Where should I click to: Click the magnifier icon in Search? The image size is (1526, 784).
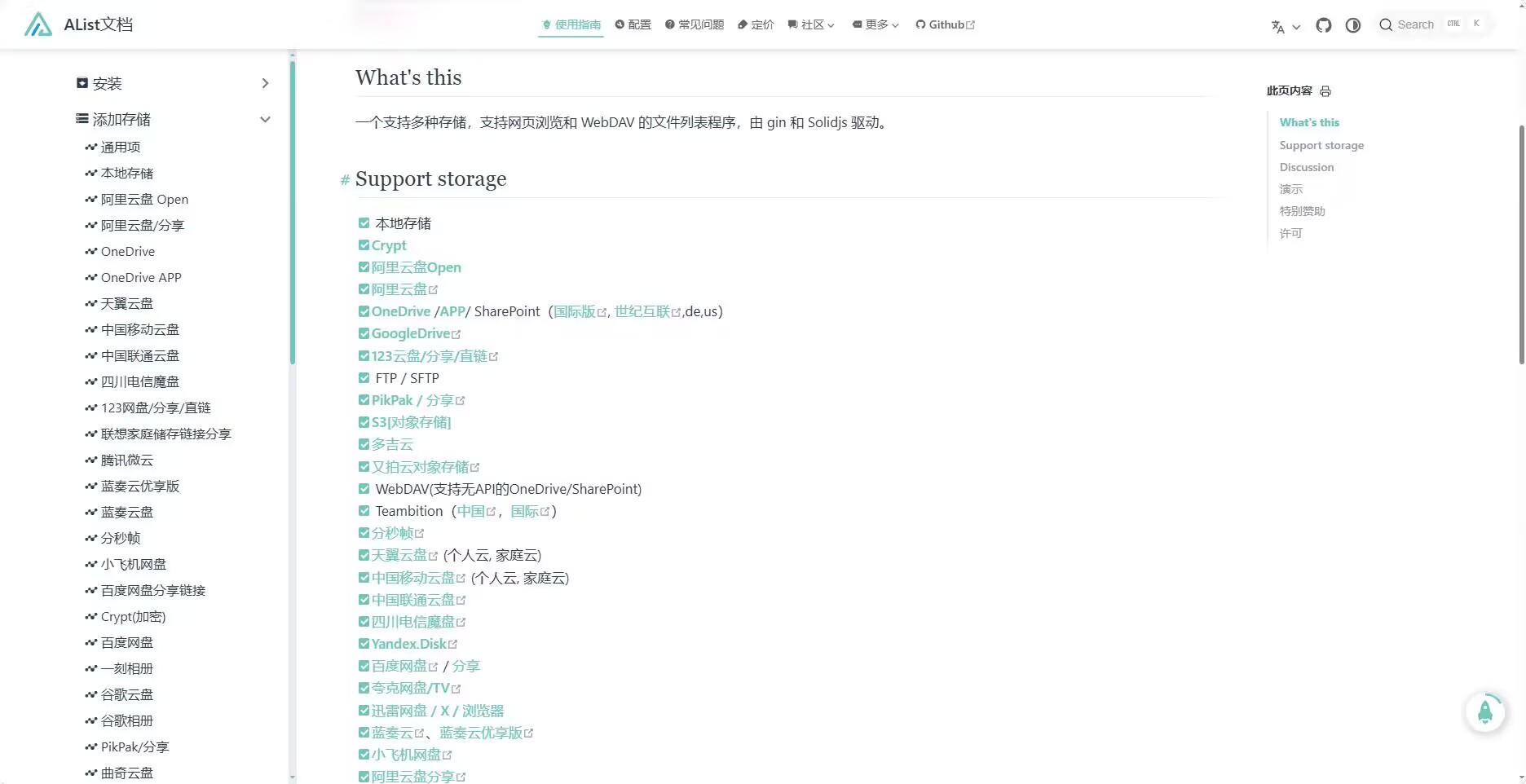pyautogui.click(x=1385, y=25)
